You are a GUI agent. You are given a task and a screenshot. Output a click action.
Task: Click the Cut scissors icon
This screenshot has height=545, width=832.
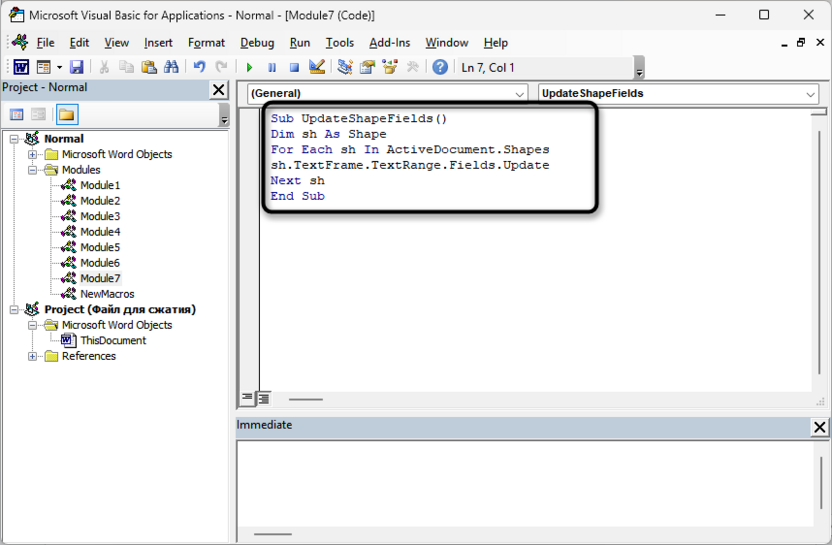[104, 67]
